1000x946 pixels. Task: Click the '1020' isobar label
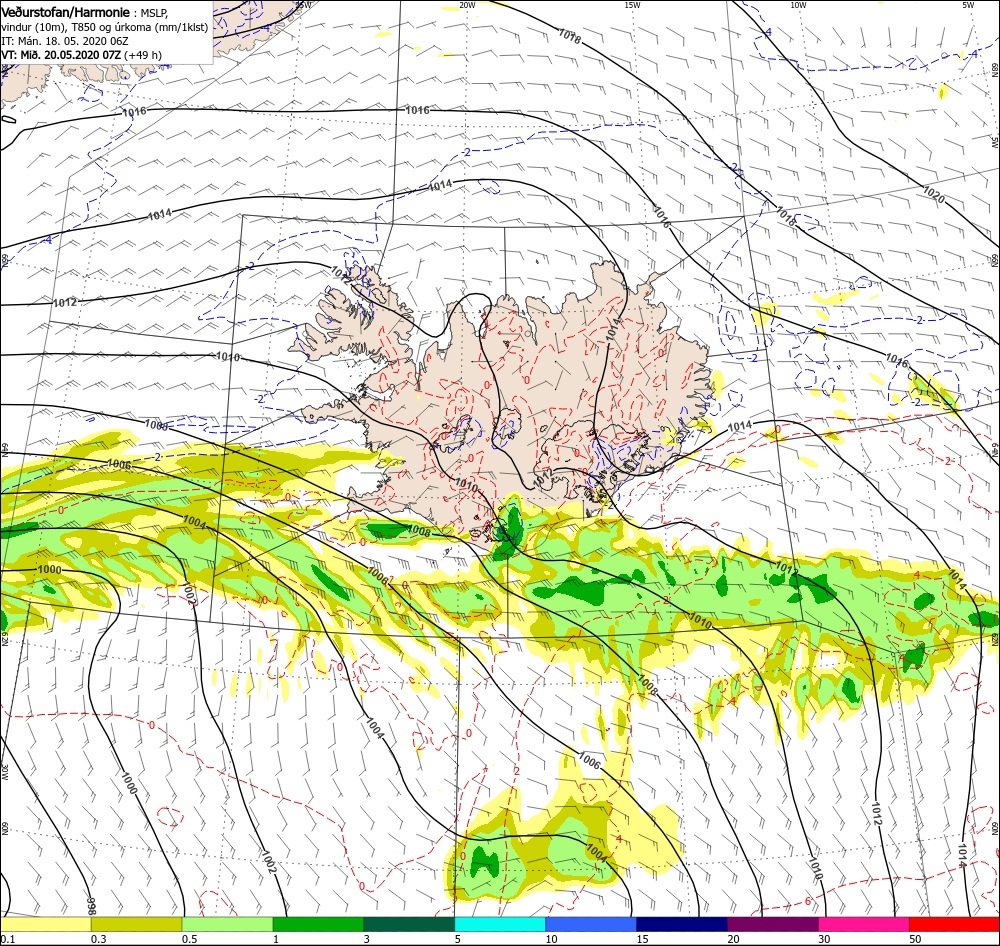[934, 195]
